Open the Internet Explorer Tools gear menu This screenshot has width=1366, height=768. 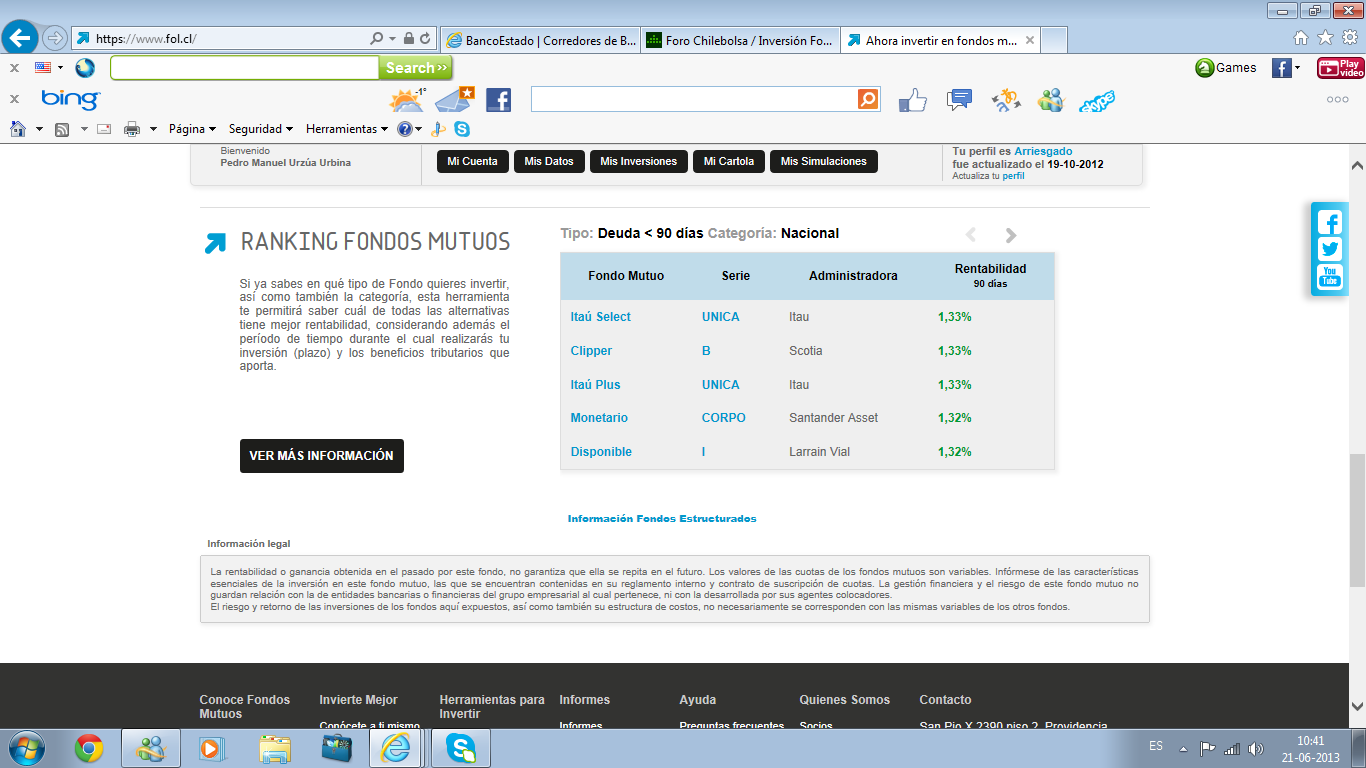click(x=1349, y=38)
